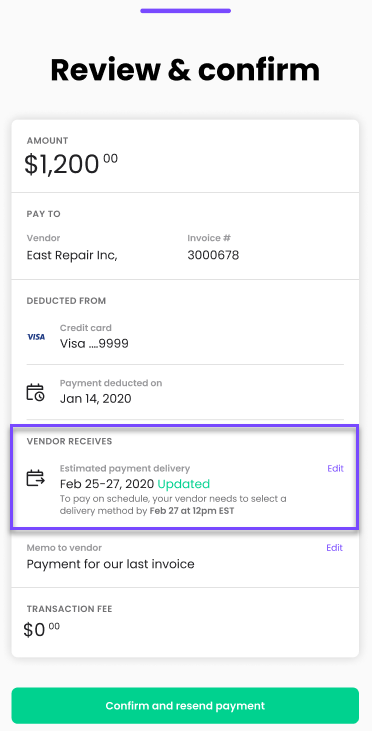Select the Visa ....9999 credit card entry

click(x=94, y=344)
